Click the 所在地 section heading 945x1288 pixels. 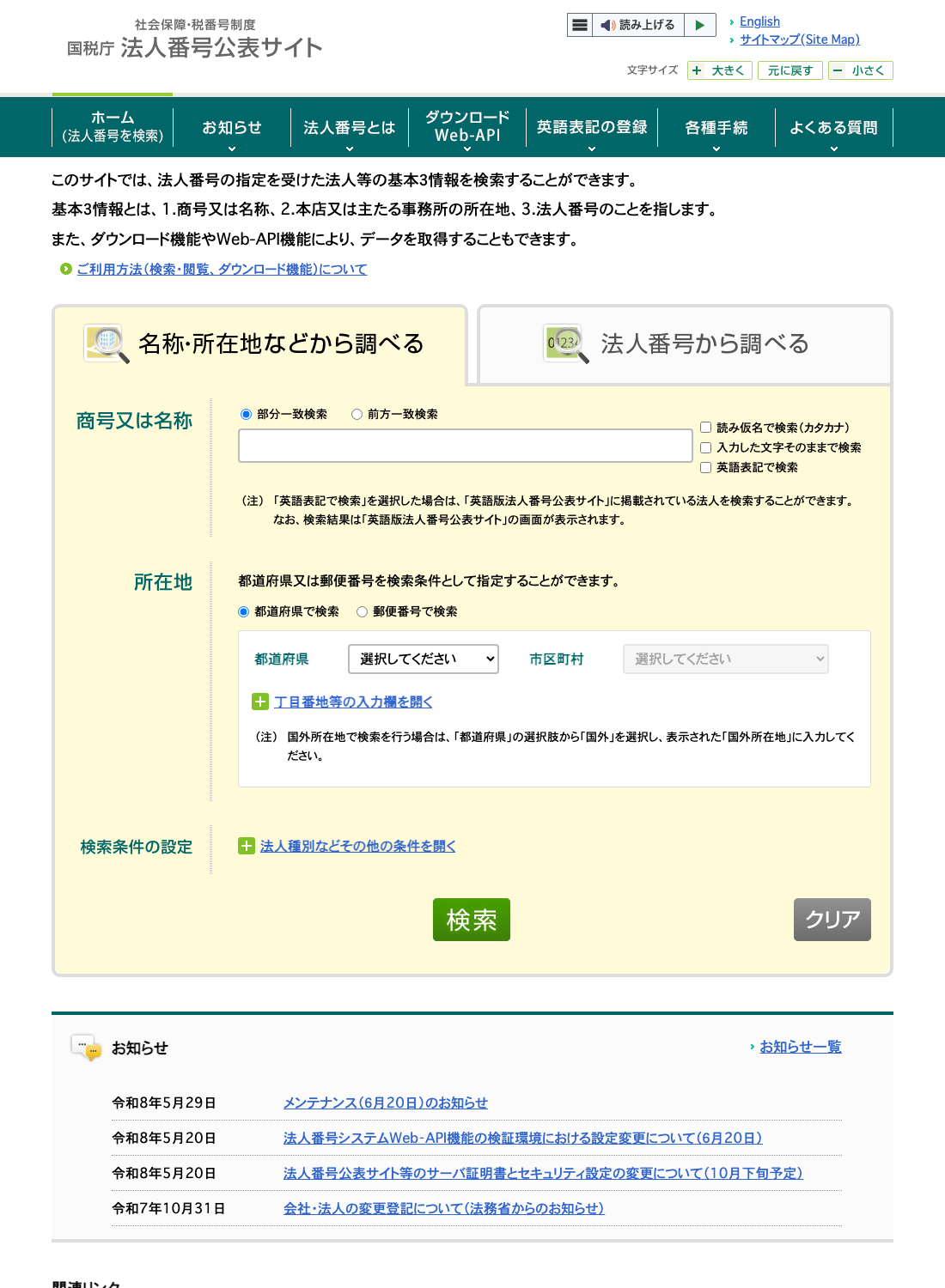coord(163,582)
